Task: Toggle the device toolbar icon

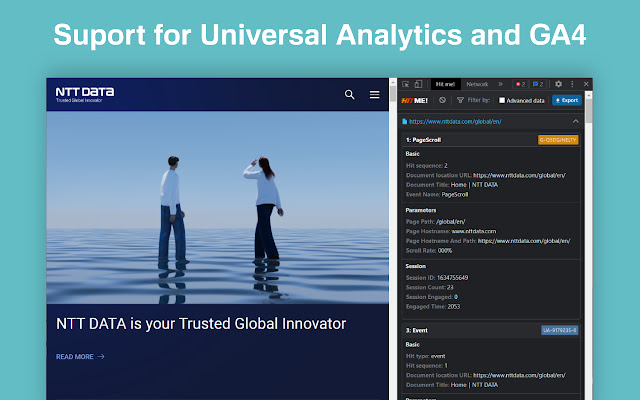Action: point(418,85)
